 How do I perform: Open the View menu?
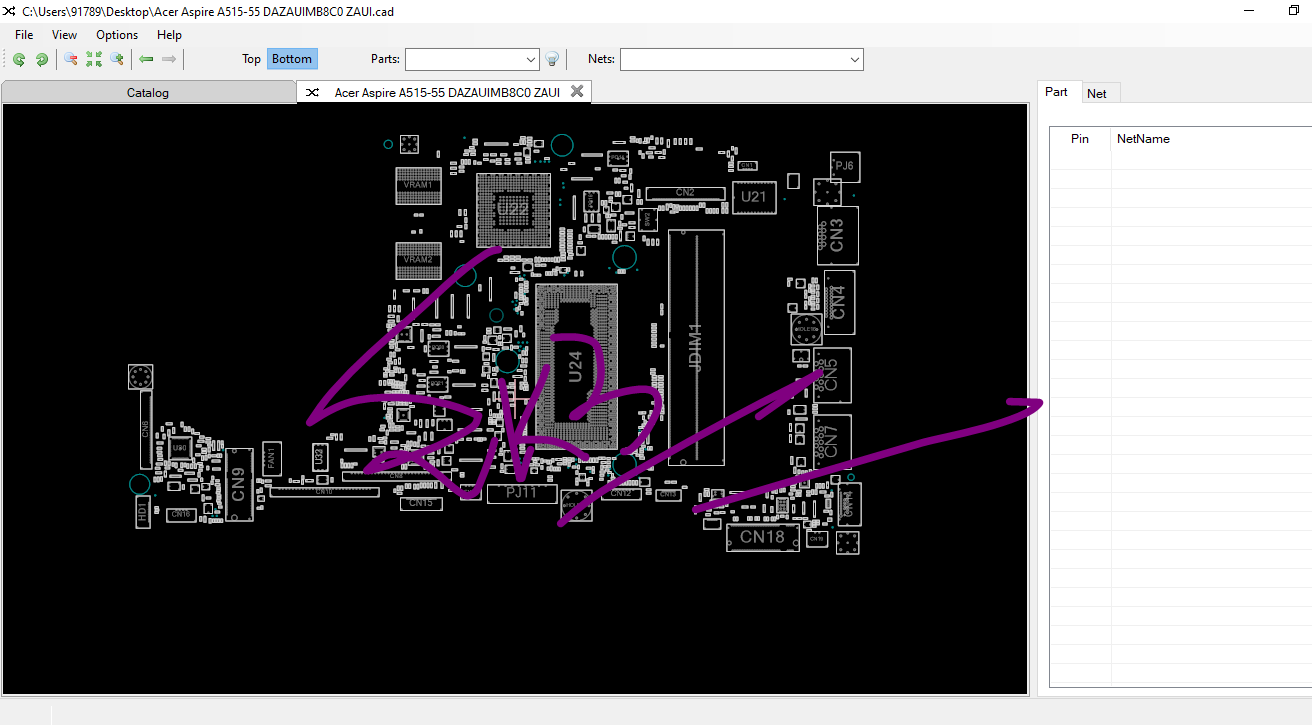pyautogui.click(x=64, y=35)
